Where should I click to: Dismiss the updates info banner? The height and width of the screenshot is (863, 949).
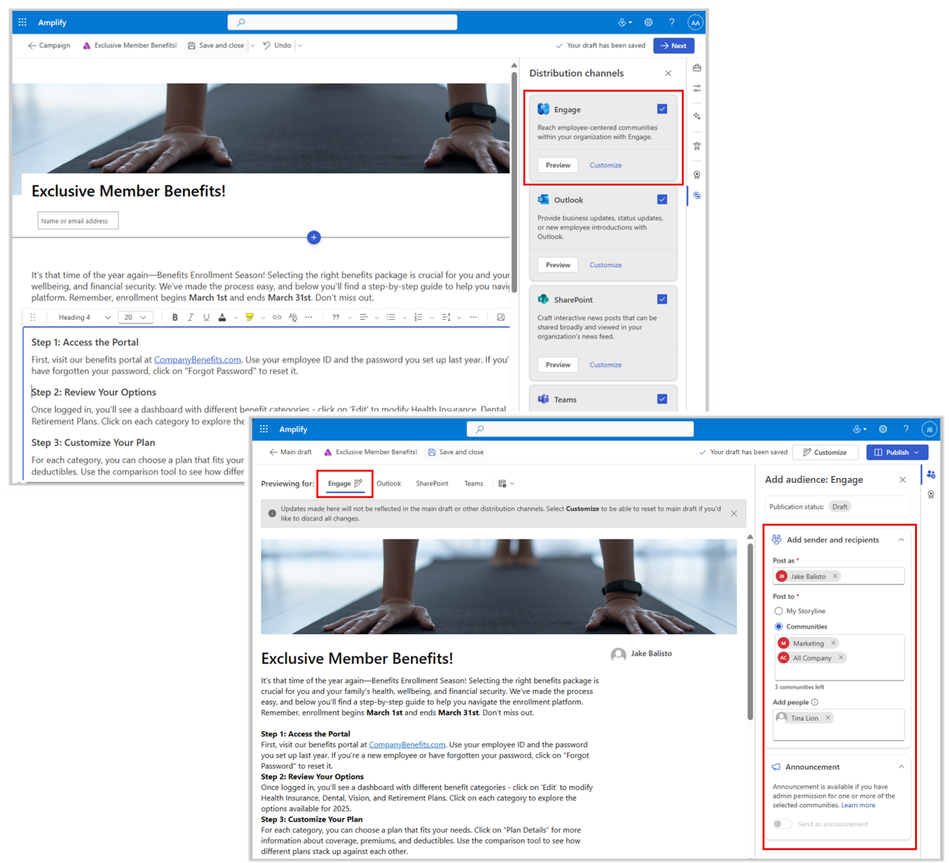tap(734, 513)
